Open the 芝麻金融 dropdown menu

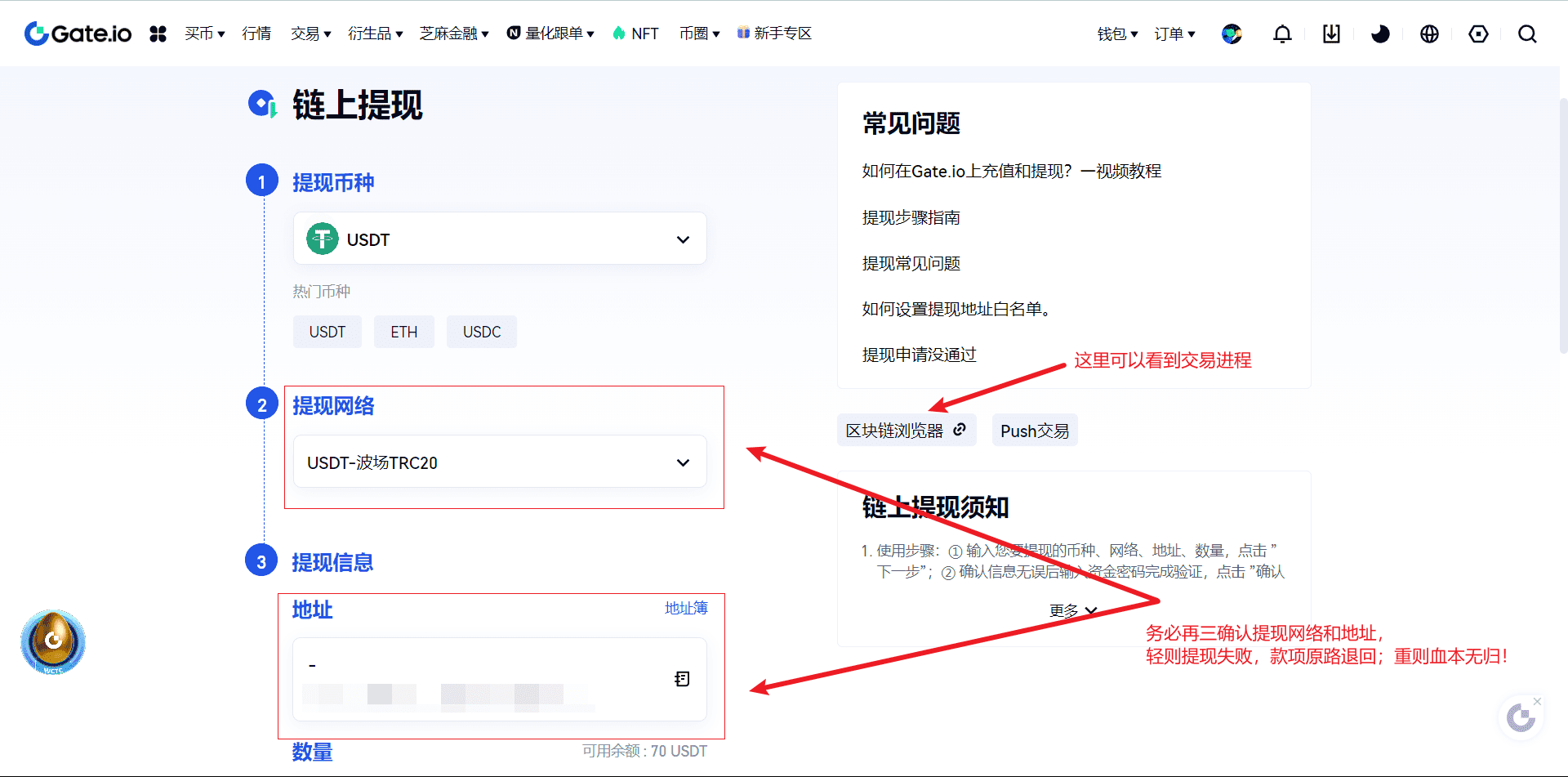pos(454,33)
